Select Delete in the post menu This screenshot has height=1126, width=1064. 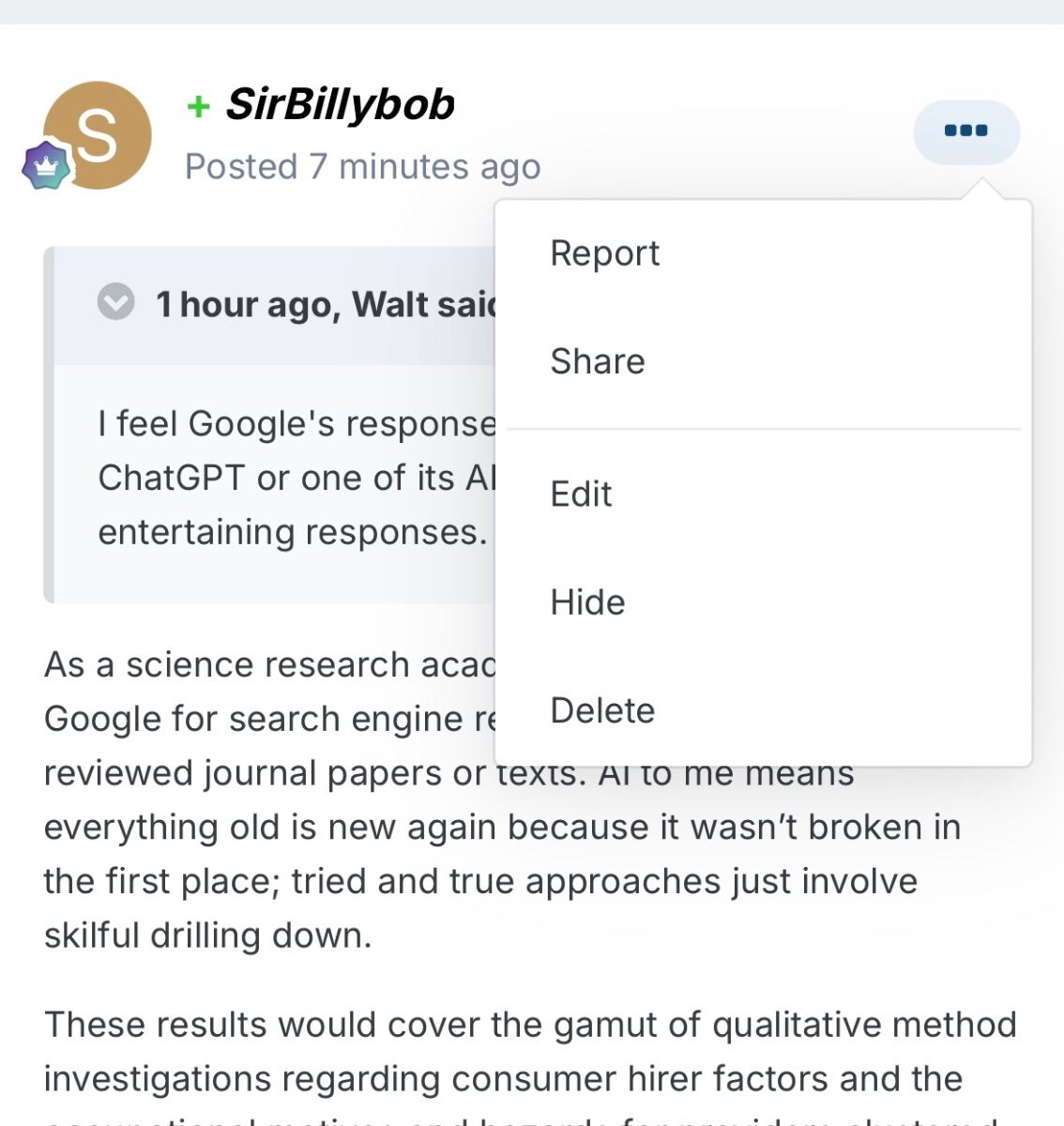602,710
